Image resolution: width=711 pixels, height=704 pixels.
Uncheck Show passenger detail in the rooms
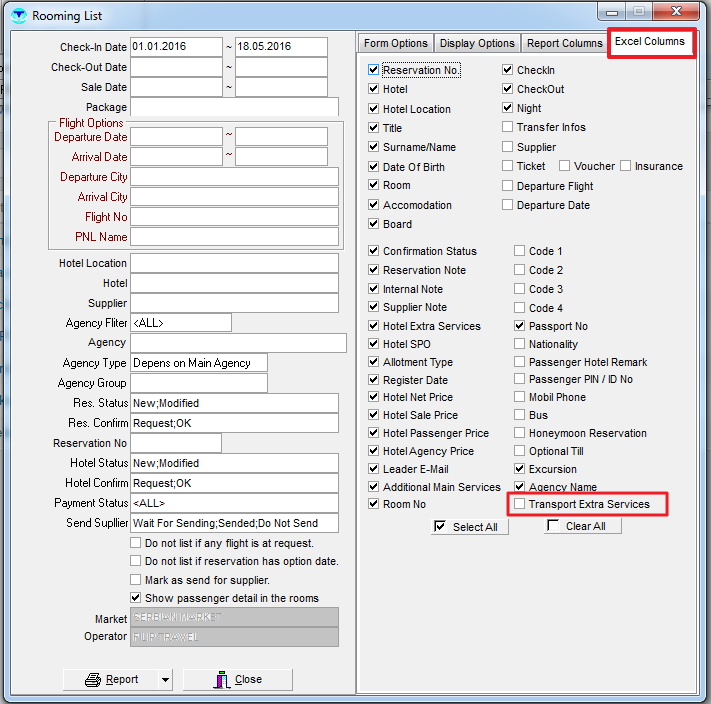pyautogui.click(x=136, y=598)
